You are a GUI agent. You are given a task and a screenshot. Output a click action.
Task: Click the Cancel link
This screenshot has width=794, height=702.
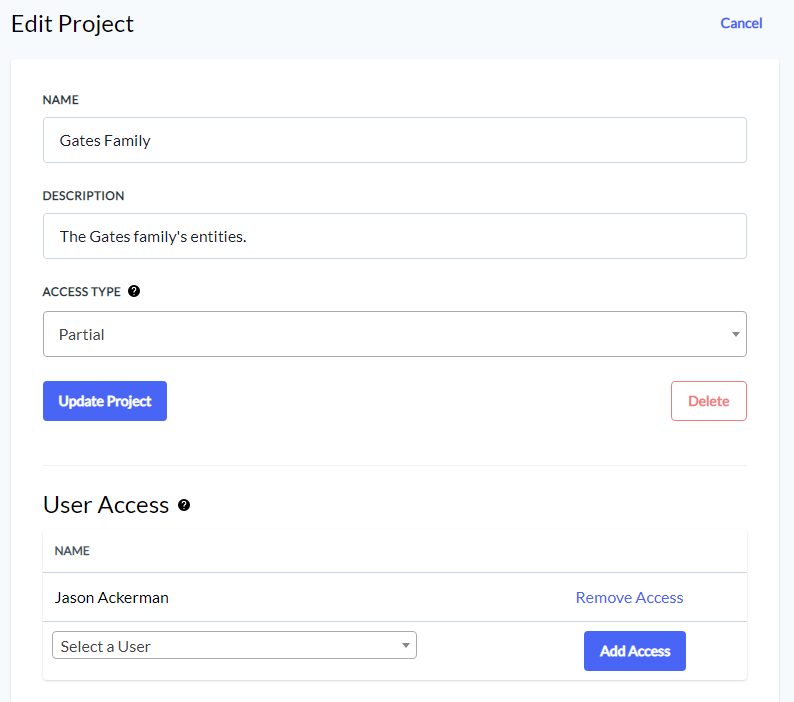click(741, 23)
